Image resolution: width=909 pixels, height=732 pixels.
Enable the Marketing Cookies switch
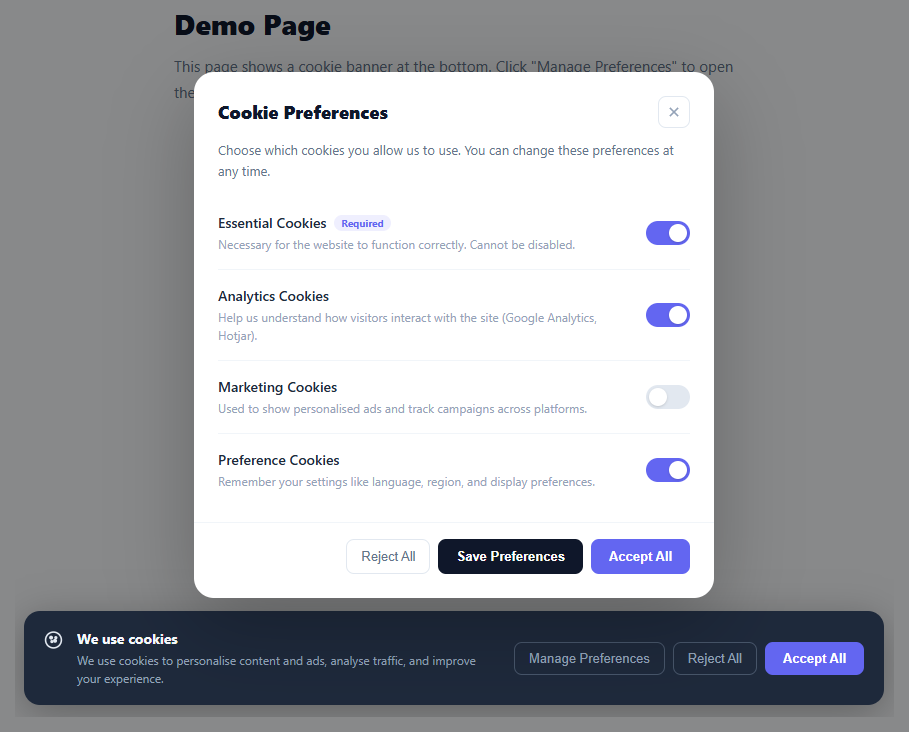coord(668,397)
